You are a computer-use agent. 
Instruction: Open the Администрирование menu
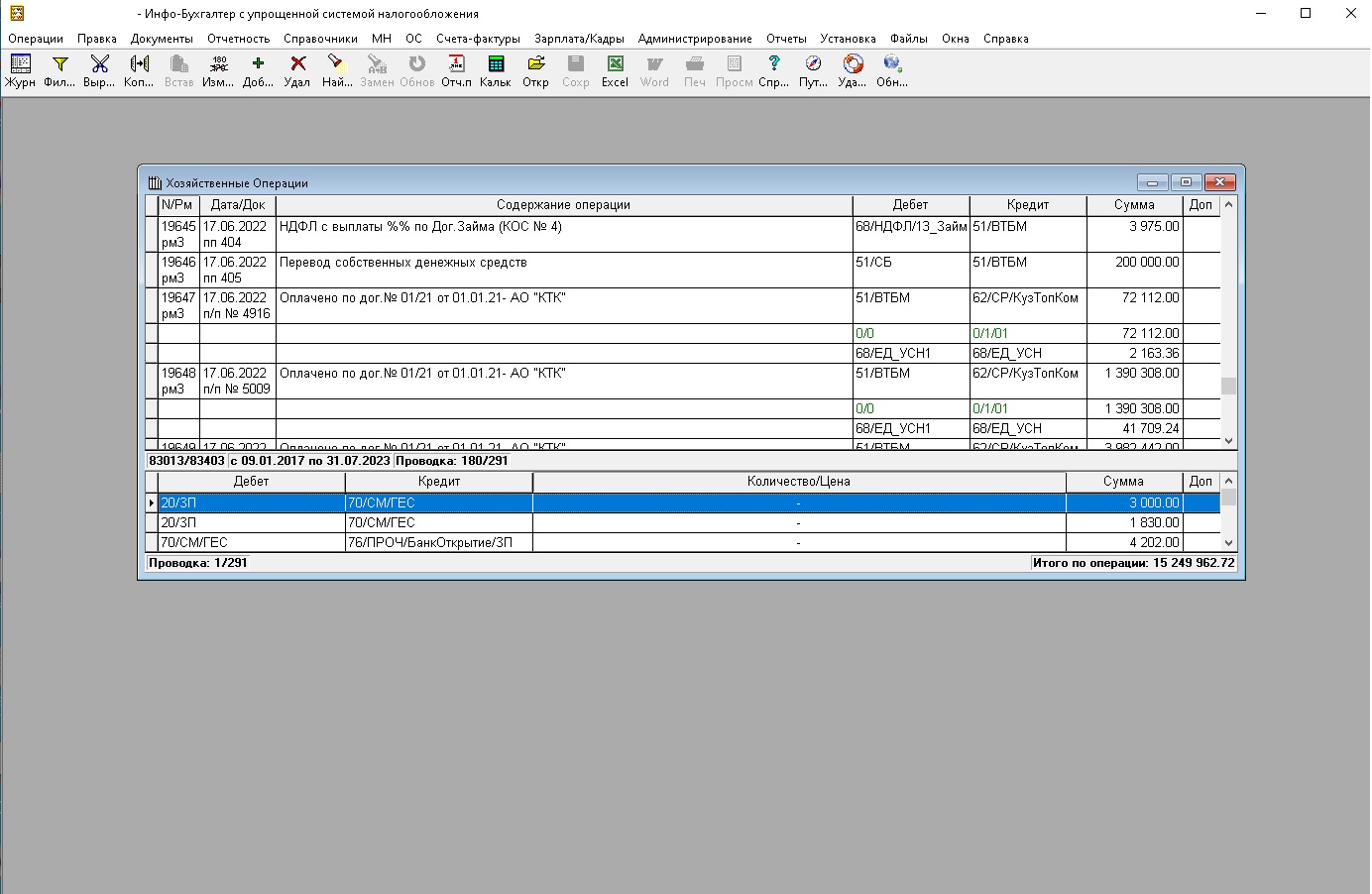click(695, 39)
